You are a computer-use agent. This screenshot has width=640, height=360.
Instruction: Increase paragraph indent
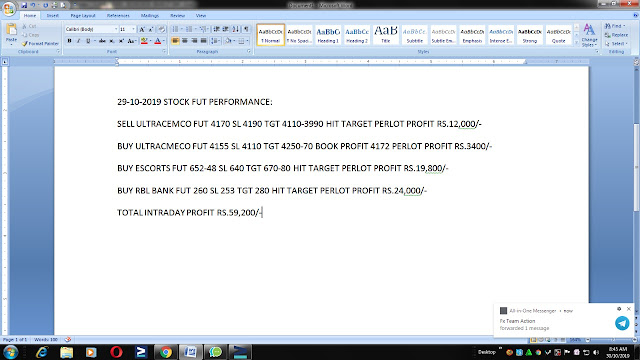226,29
